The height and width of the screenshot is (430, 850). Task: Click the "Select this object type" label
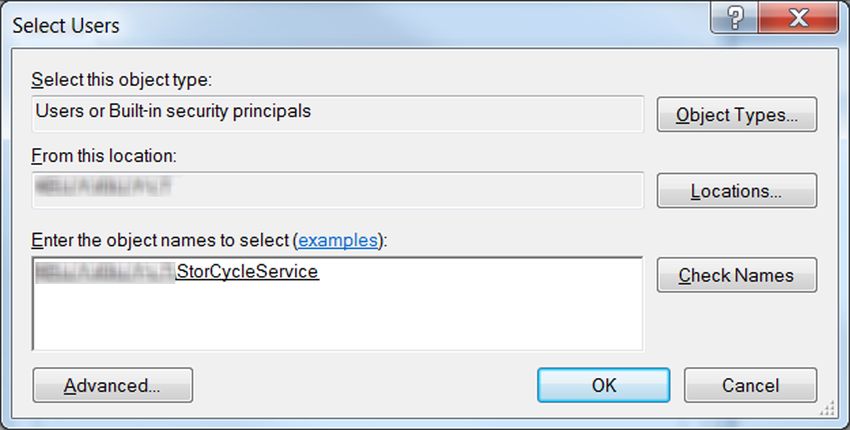pos(121,80)
